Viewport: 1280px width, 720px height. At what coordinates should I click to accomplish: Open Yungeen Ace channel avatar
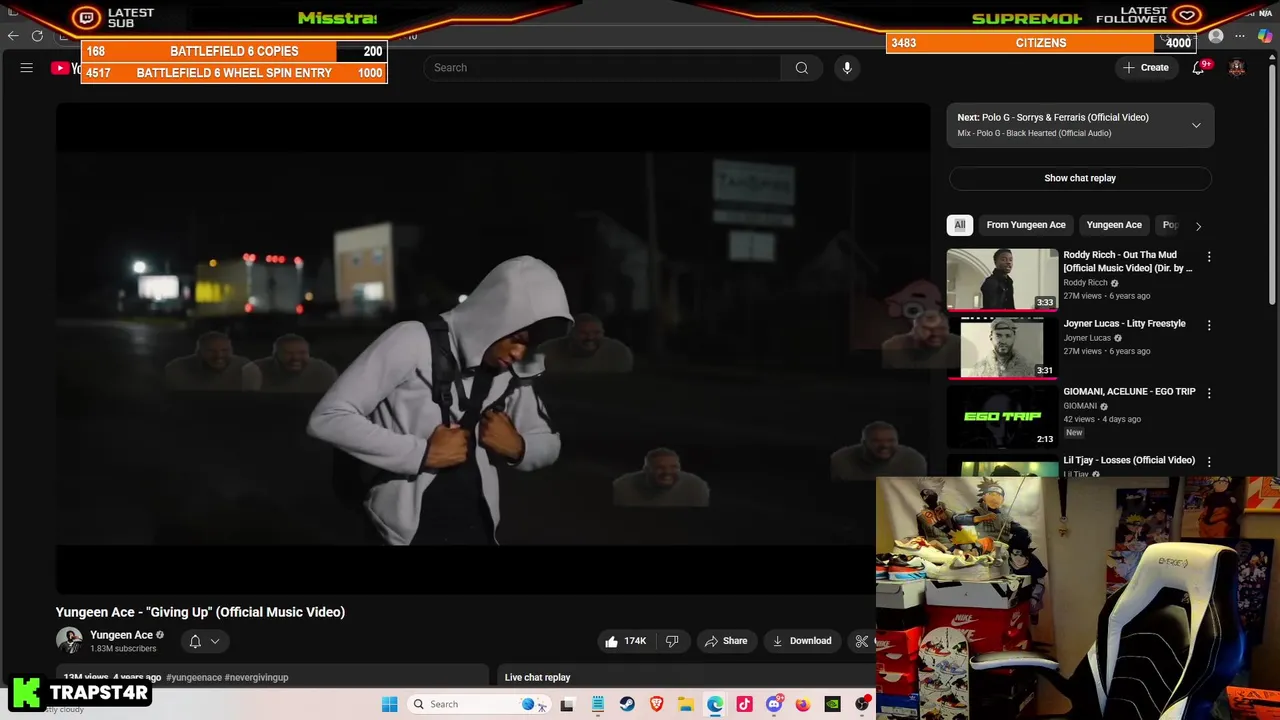pos(69,641)
